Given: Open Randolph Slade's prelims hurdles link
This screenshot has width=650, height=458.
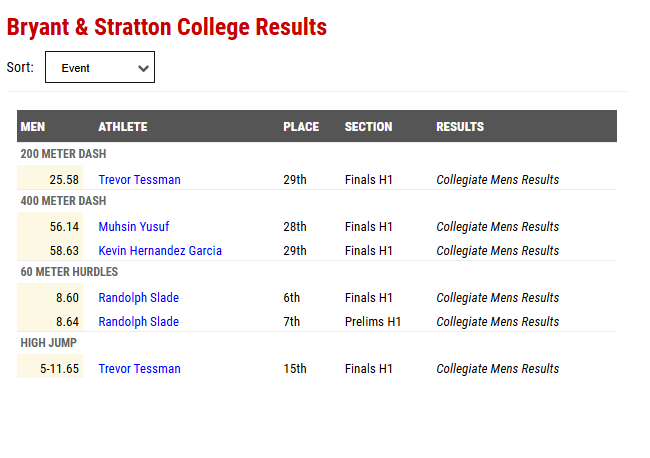Looking at the screenshot, I should pos(138,322).
